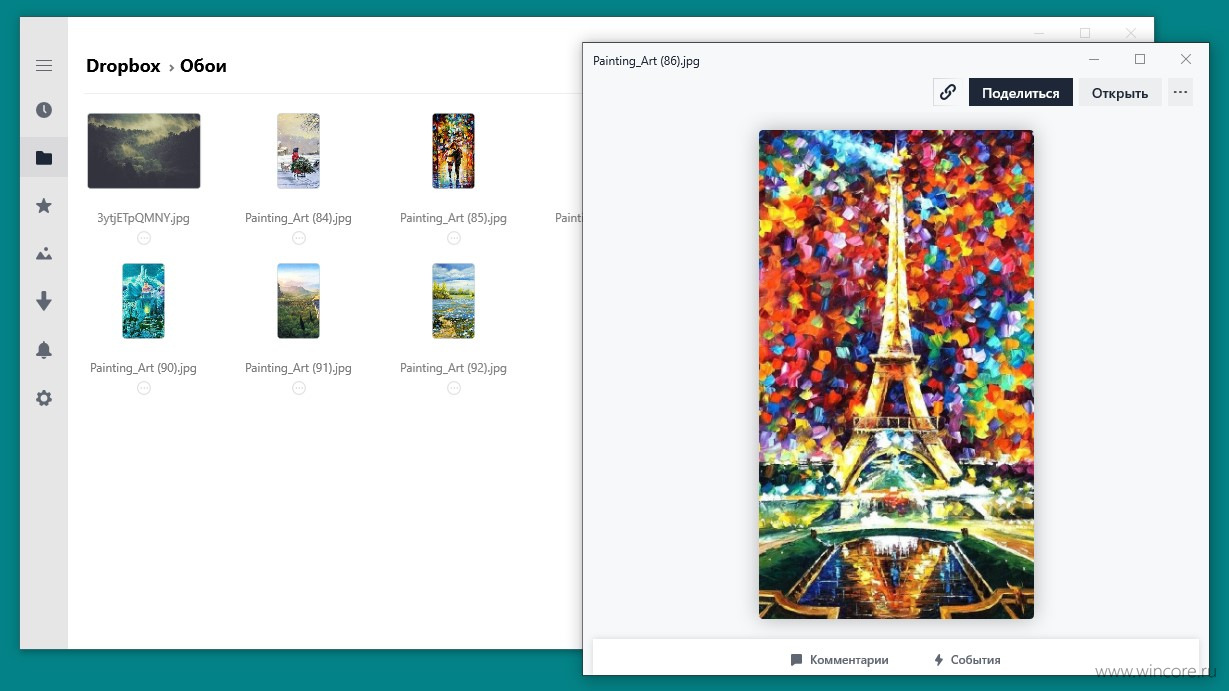Select Painting_Art (91).jpg thumbnail
Screen dimensions: 1229x691
pos(298,301)
